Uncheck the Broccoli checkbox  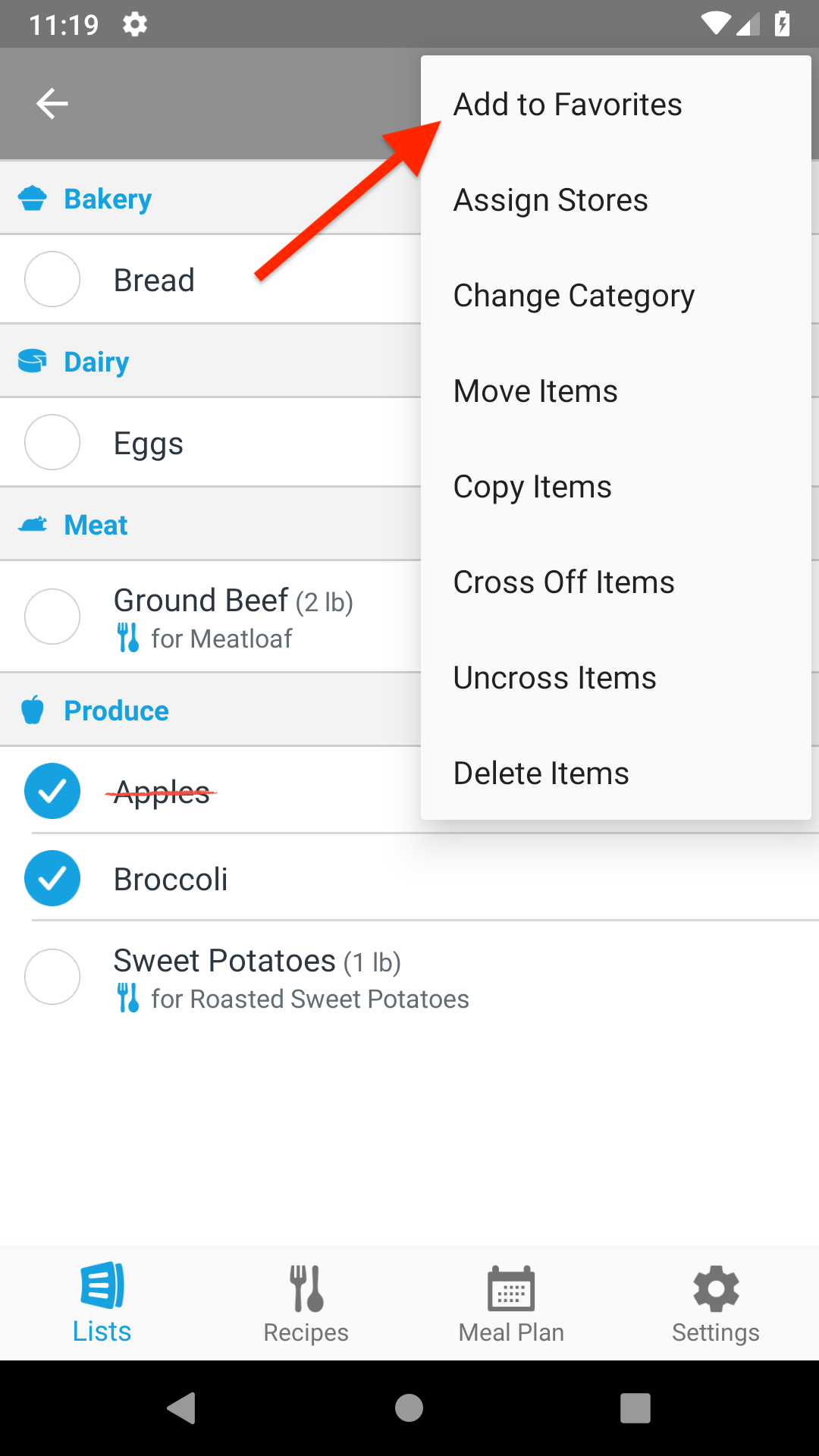52,878
